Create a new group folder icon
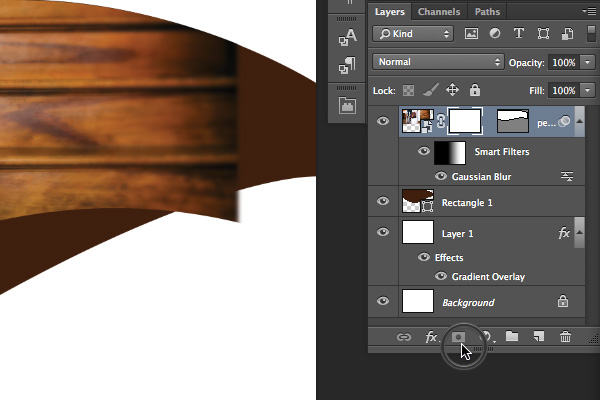This screenshot has height=400, width=600. (512, 336)
